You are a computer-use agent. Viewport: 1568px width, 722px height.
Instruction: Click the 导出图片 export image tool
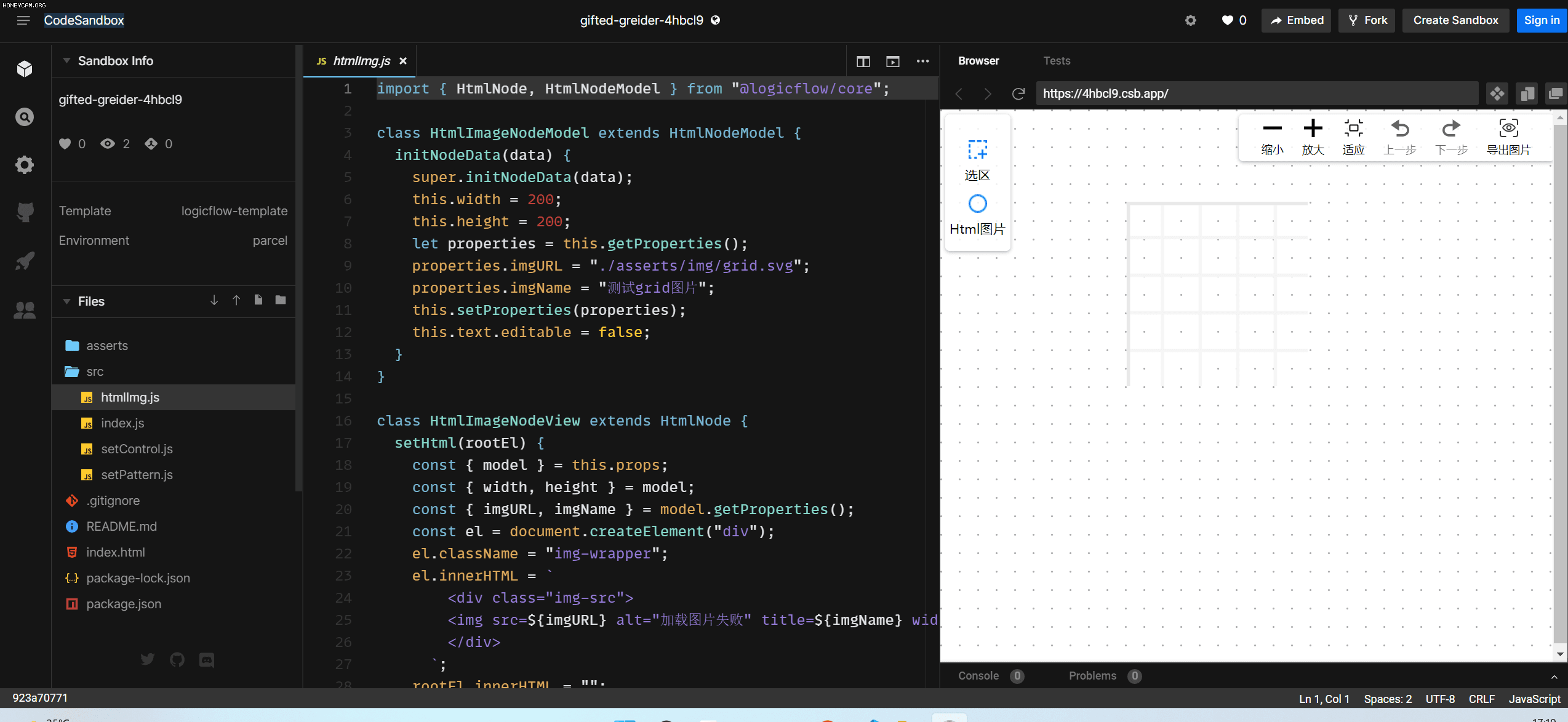pos(1508,137)
